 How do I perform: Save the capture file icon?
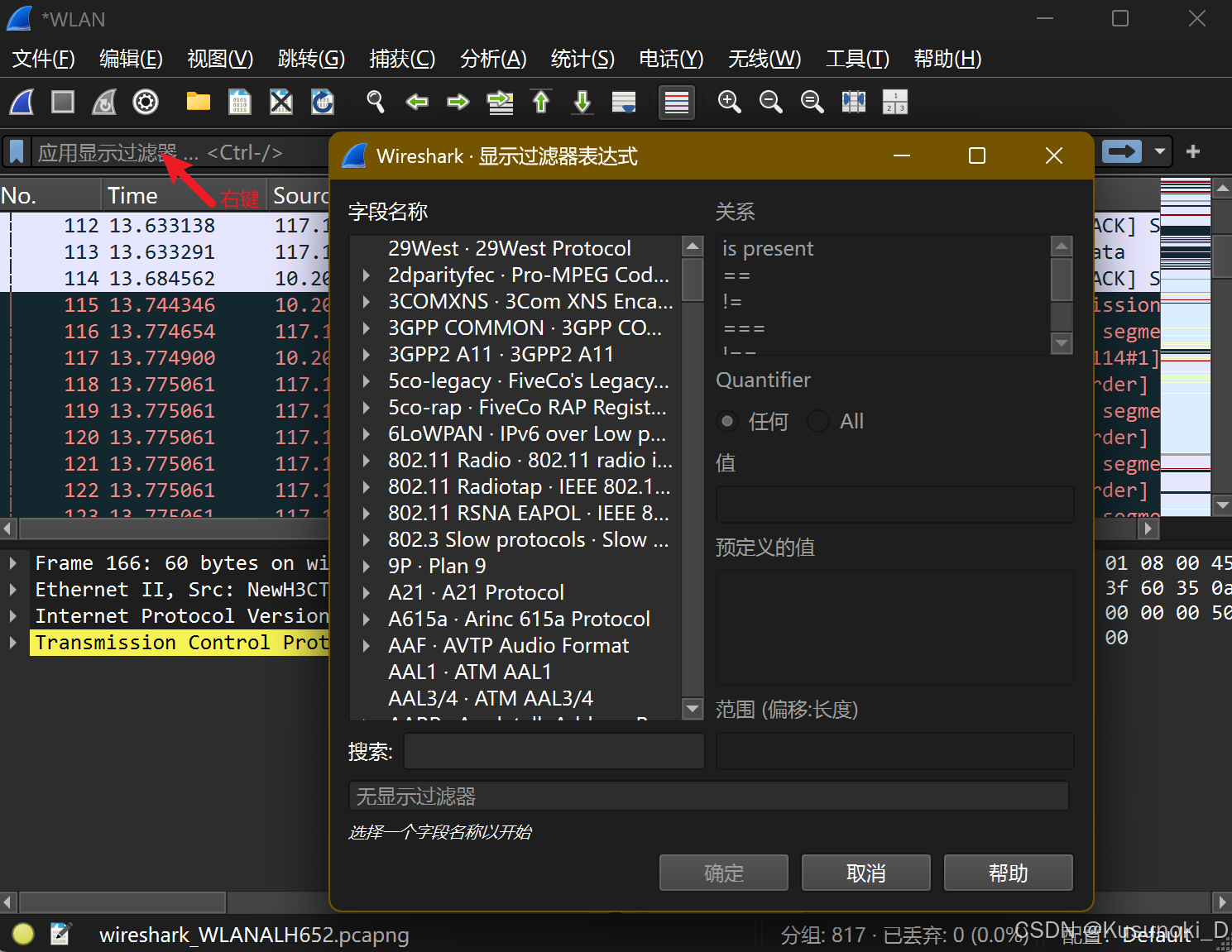tap(240, 102)
